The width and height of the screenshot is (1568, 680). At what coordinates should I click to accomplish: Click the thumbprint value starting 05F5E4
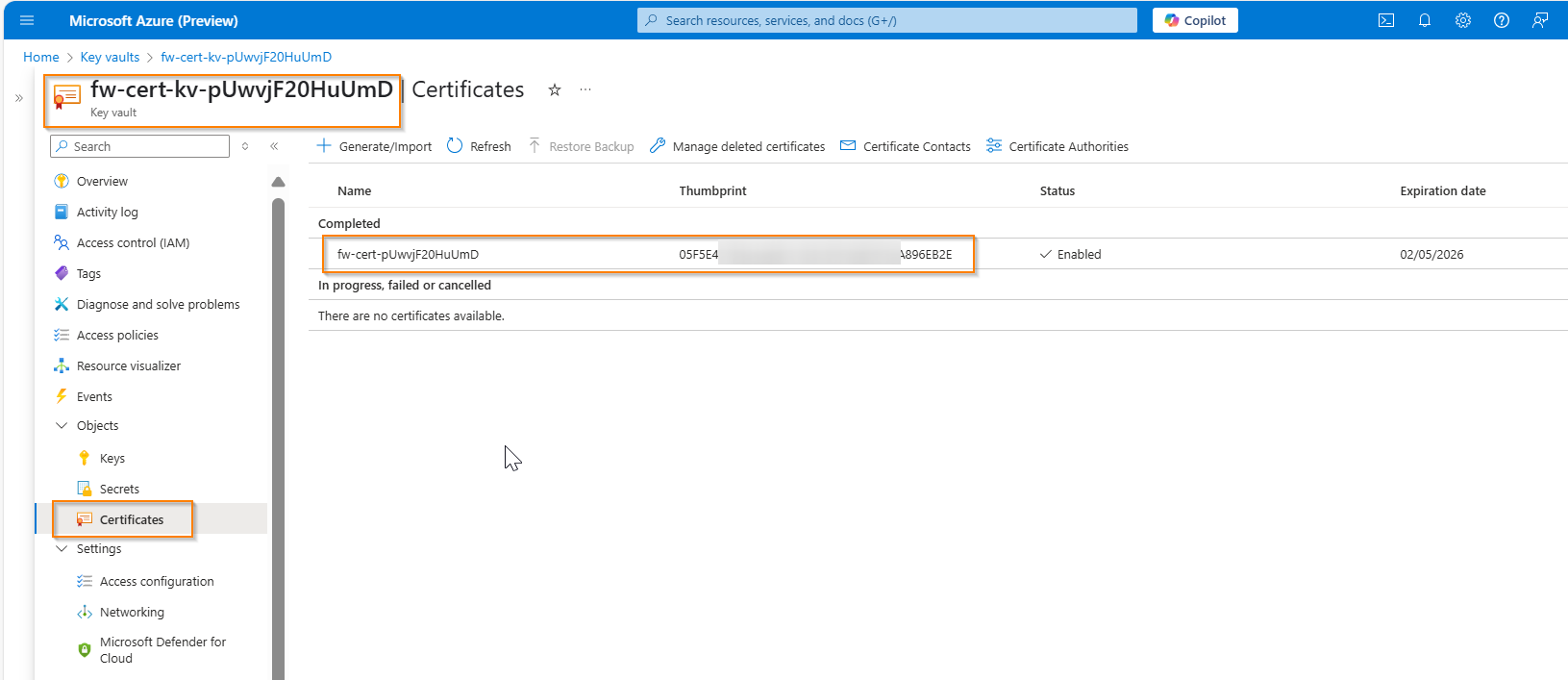pos(815,254)
